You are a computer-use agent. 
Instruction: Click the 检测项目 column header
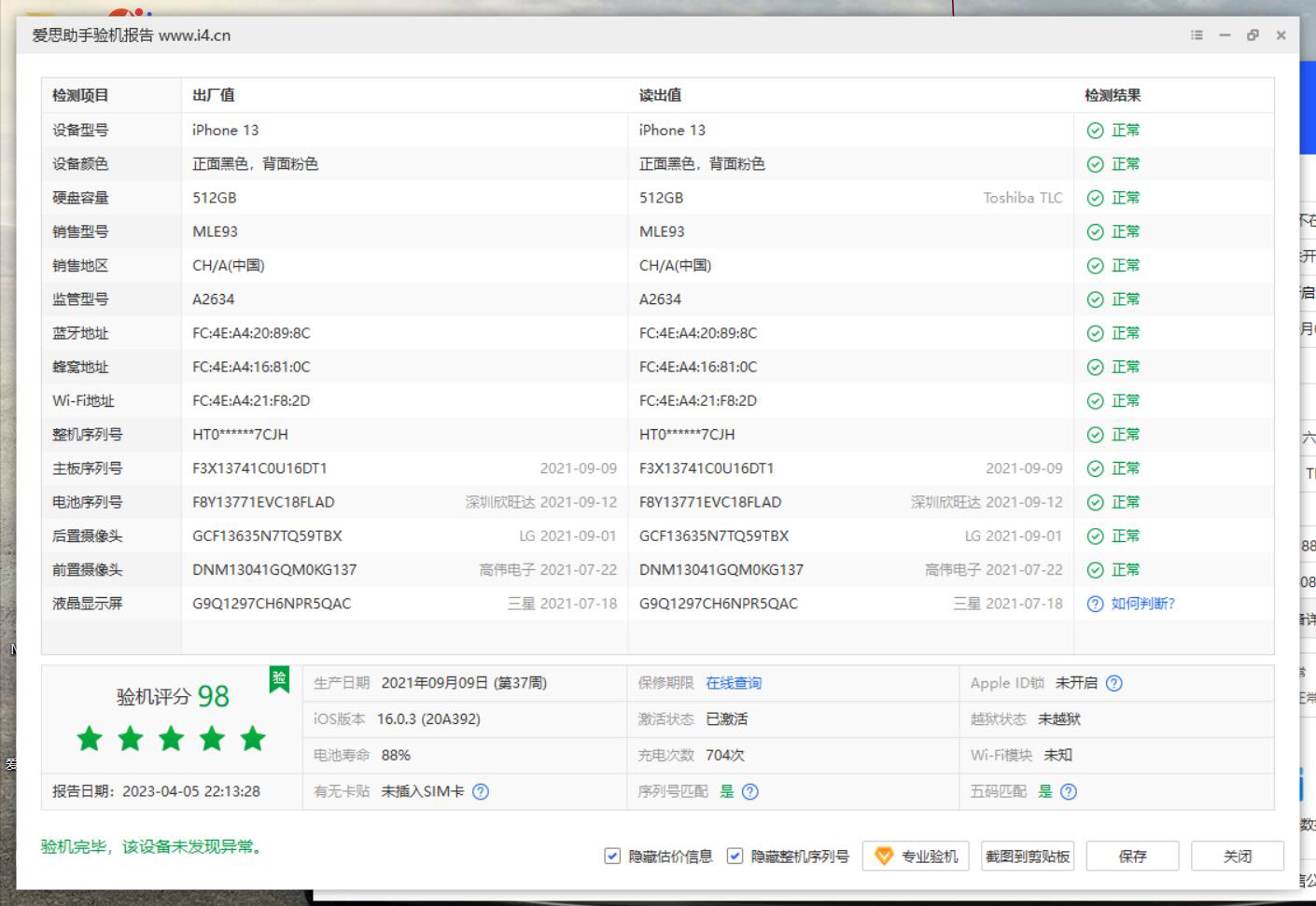(x=80, y=95)
